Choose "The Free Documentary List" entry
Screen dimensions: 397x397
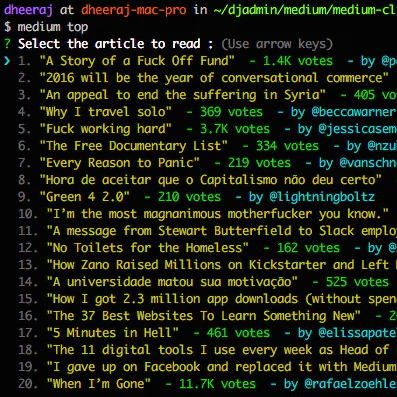(133, 146)
